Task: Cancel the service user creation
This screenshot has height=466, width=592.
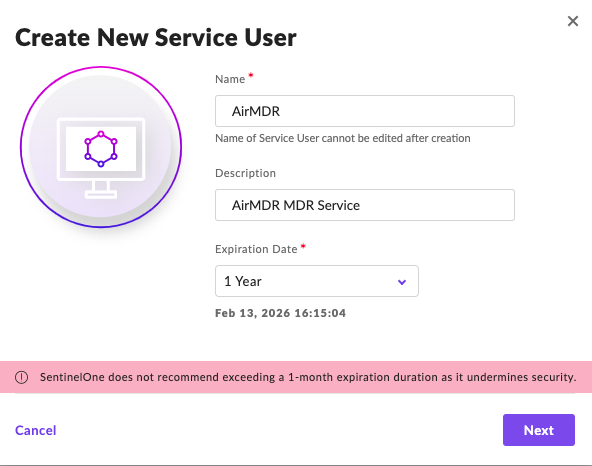Action: (x=35, y=430)
